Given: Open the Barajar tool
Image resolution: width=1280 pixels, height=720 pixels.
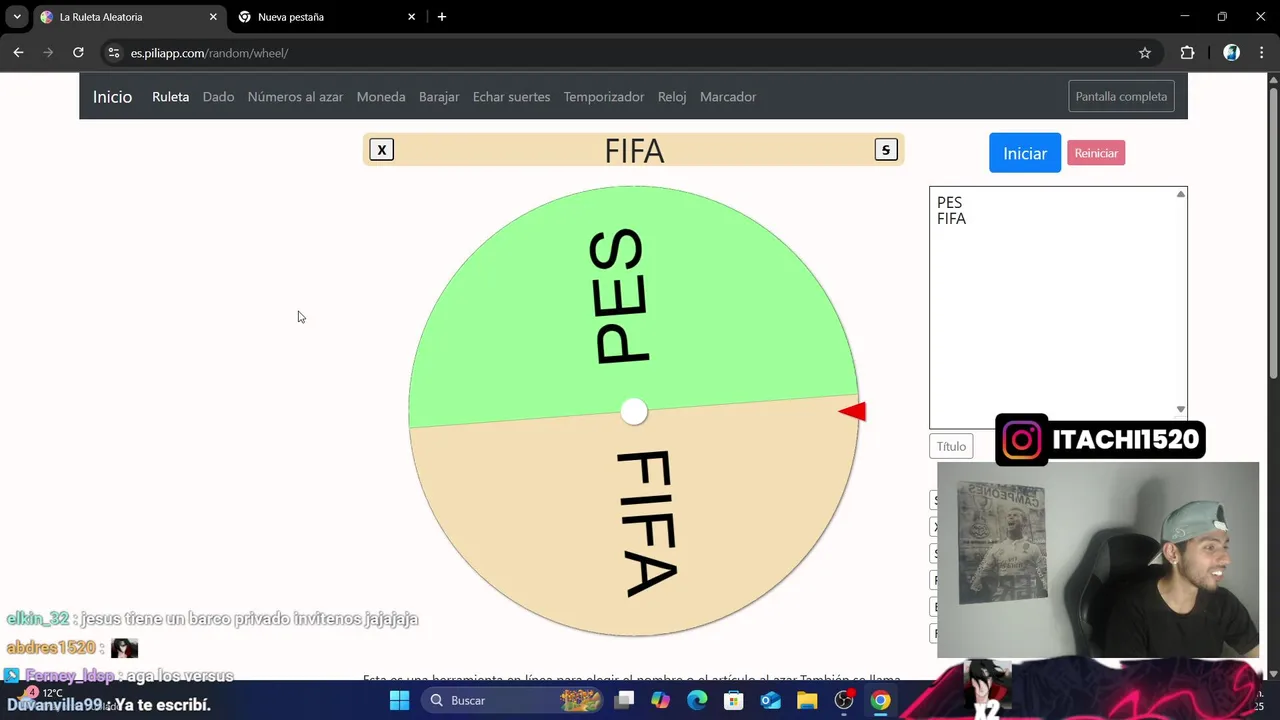Looking at the screenshot, I should [439, 97].
